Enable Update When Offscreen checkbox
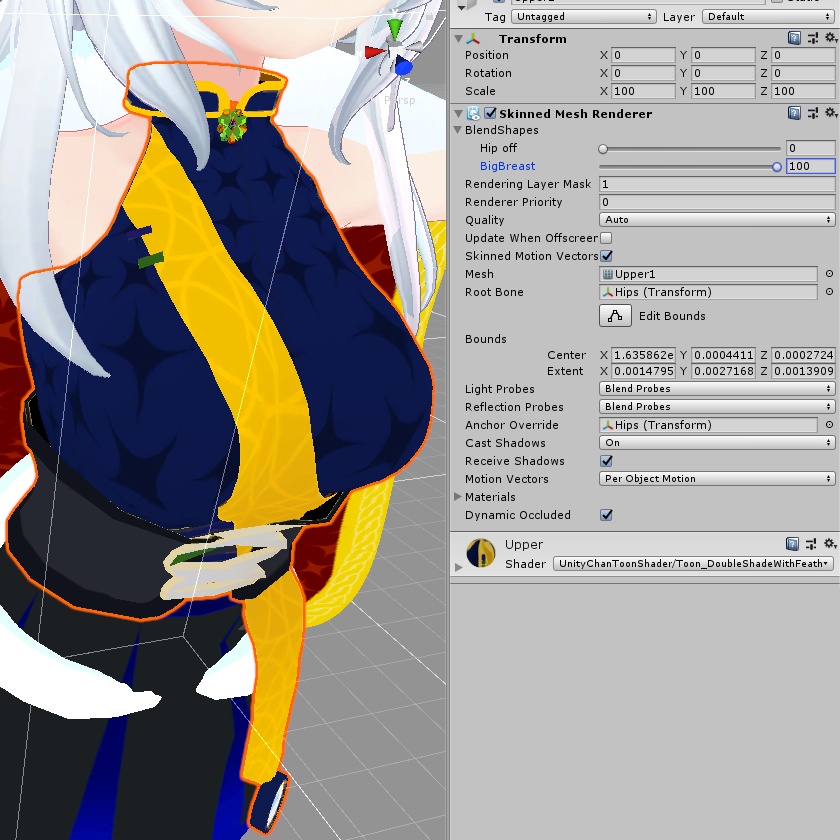This screenshot has width=840, height=840. 606,238
